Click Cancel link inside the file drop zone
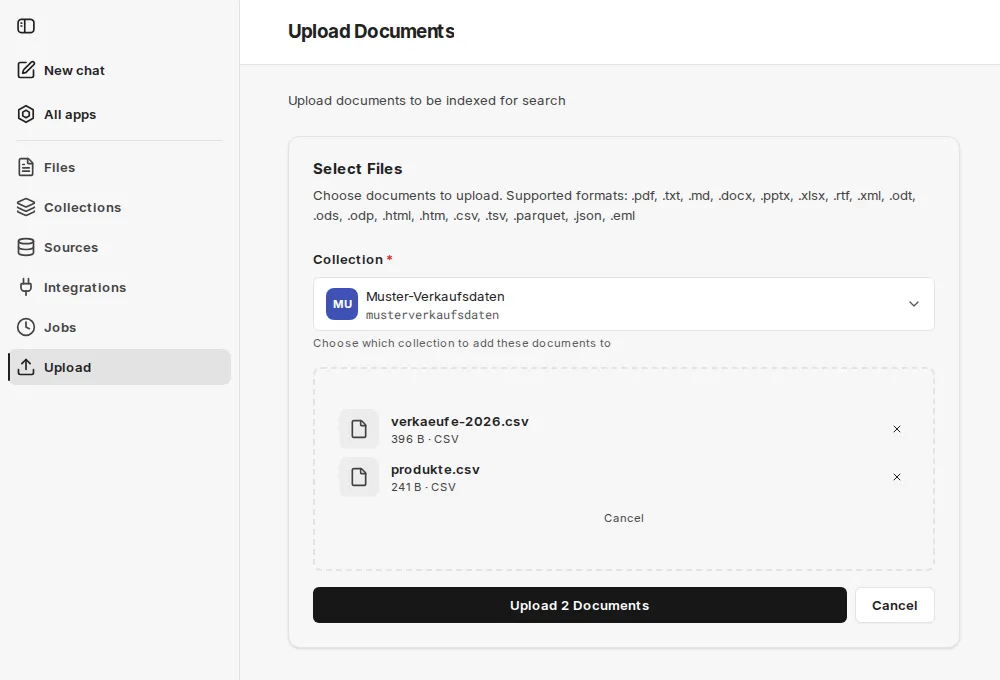 coord(624,518)
